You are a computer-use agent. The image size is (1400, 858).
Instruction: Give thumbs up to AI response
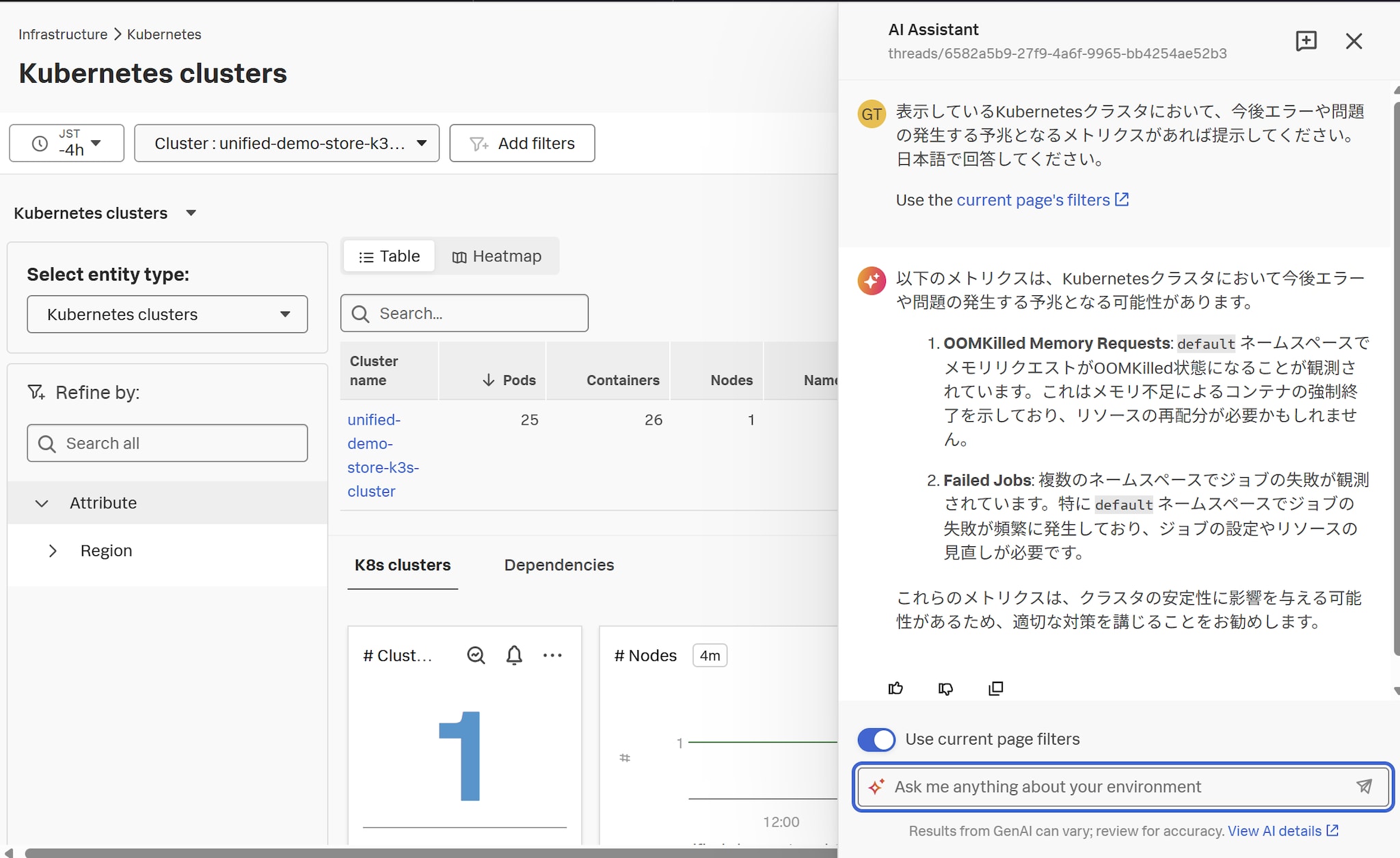(x=896, y=688)
